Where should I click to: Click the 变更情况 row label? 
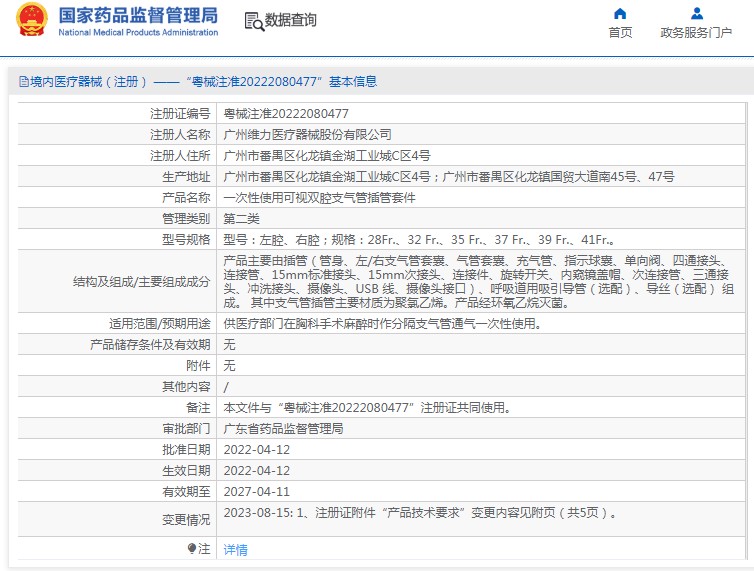pyautogui.click(x=186, y=520)
